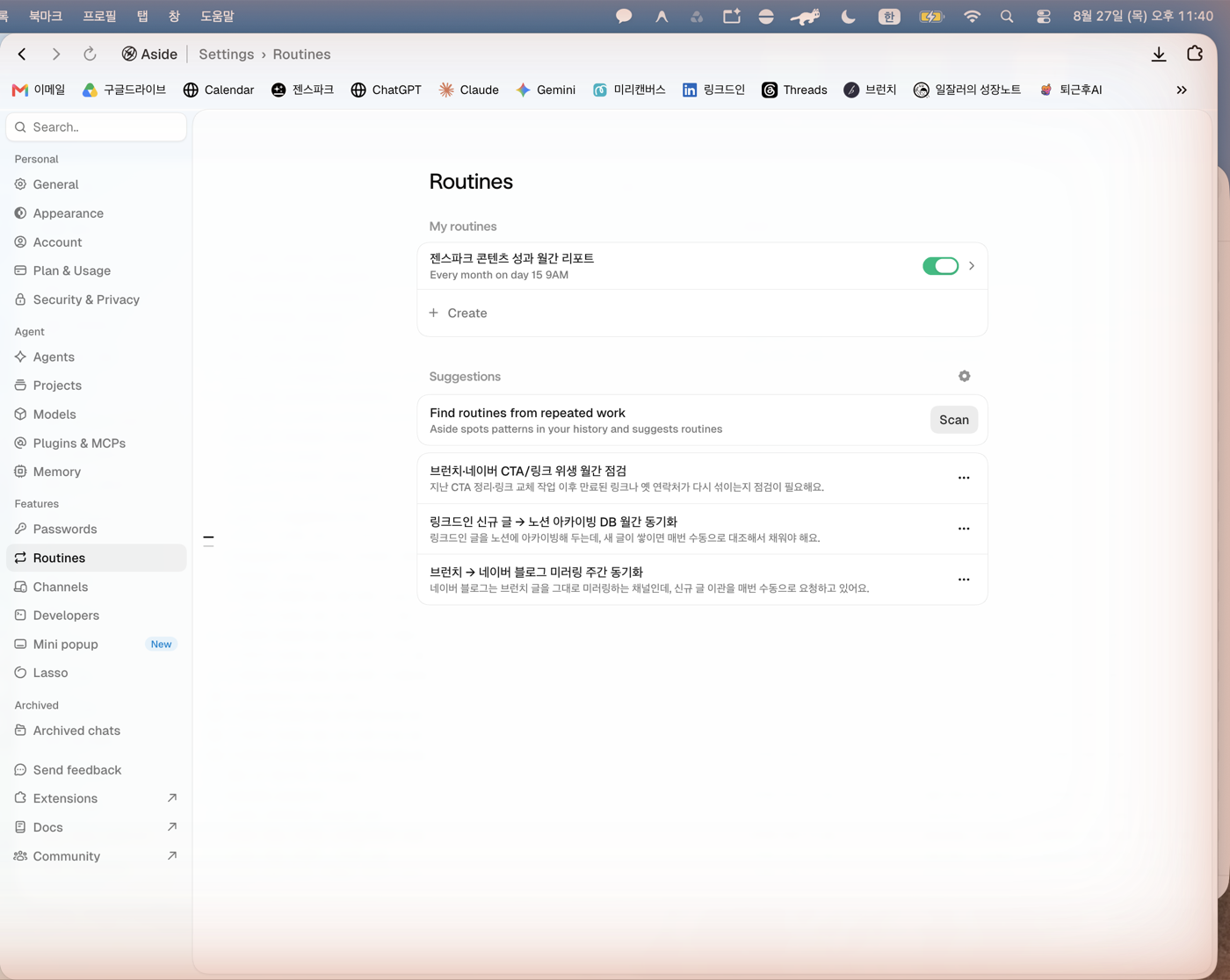
Task: Open the 브런치 bookmark
Action: point(870,90)
